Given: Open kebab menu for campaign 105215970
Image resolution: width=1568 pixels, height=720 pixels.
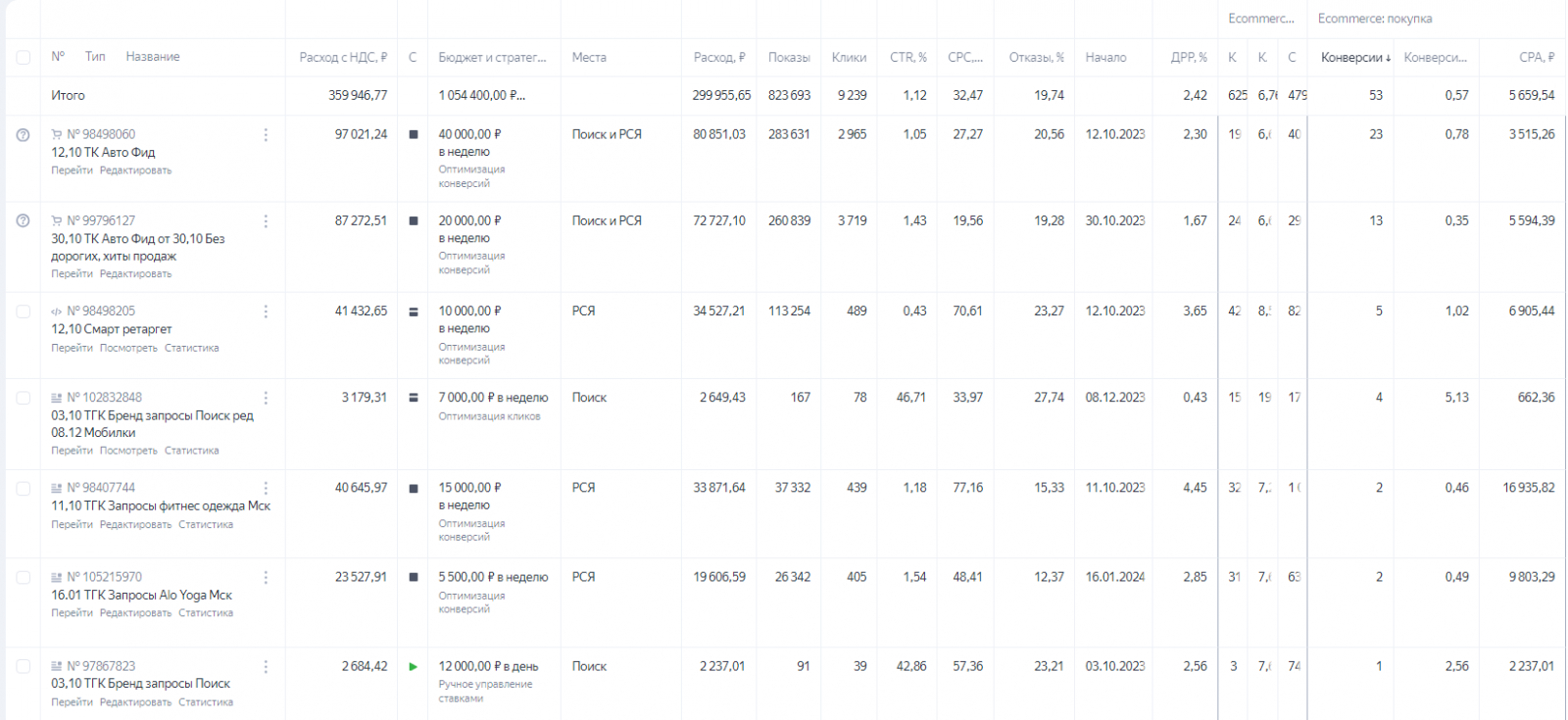Looking at the screenshot, I should (266, 578).
